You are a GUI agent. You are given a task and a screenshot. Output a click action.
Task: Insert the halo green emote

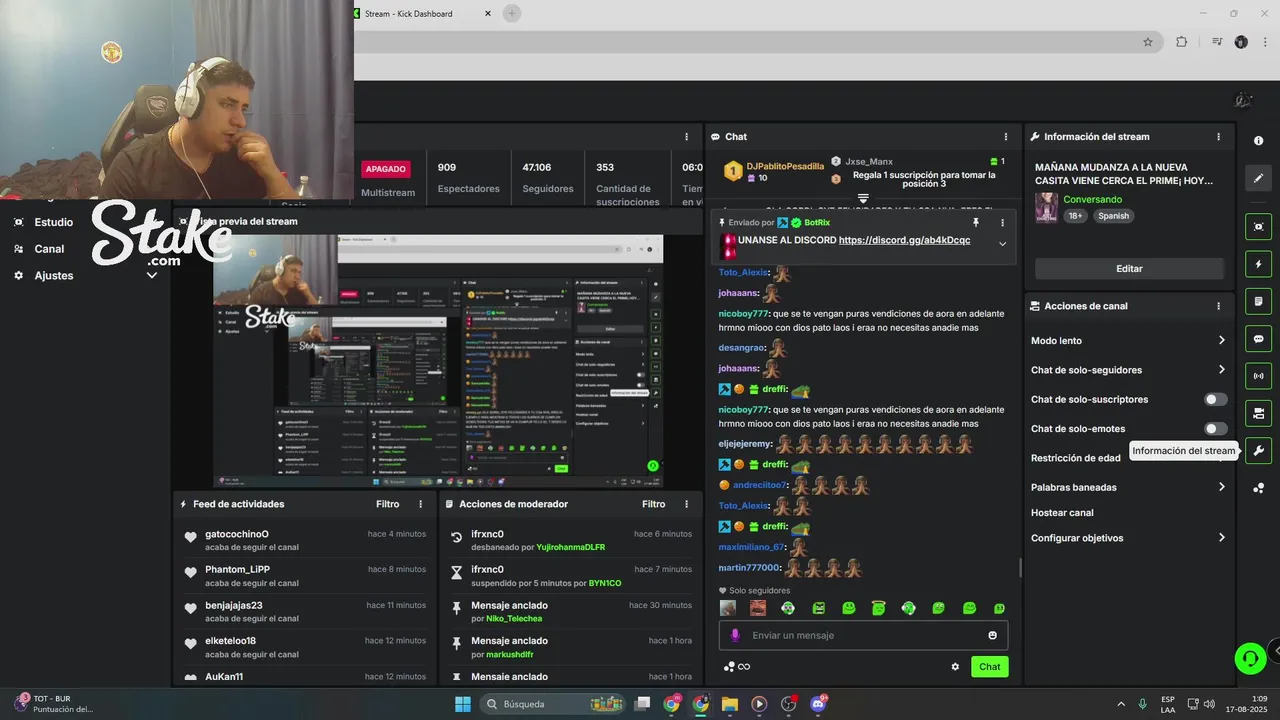pos(878,608)
